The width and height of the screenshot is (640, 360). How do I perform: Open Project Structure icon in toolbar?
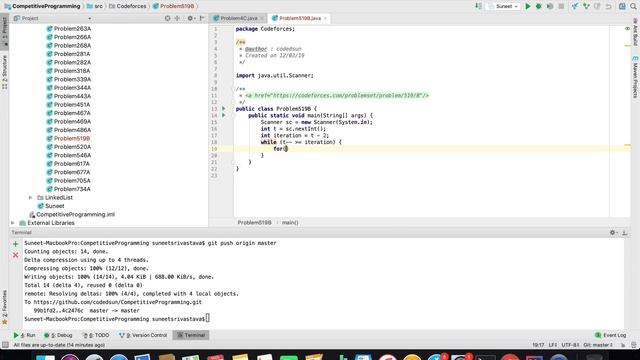(x=622, y=6)
